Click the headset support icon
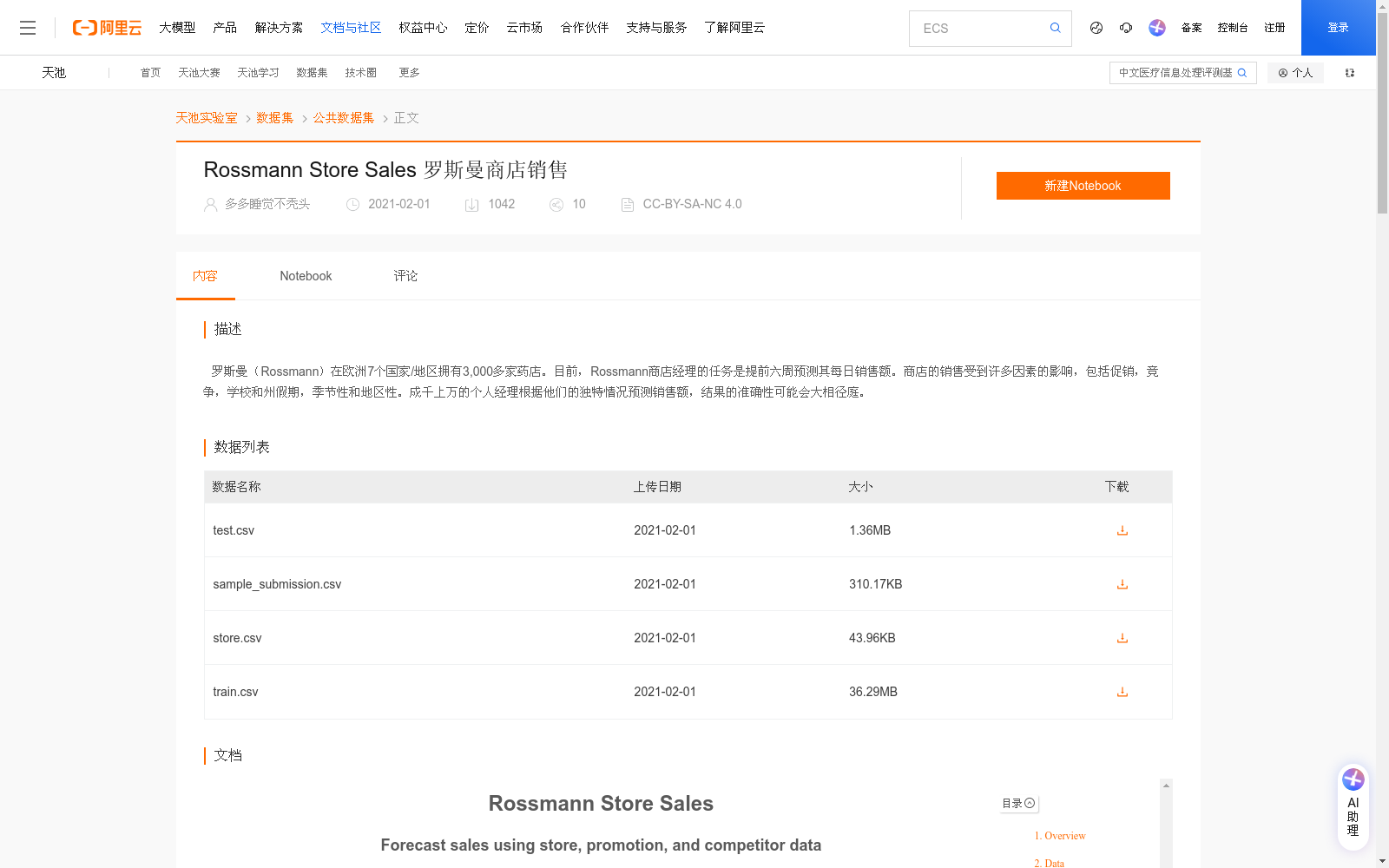Viewport: 1389px width, 868px height. pyautogui.click(x=1126, y=28)
